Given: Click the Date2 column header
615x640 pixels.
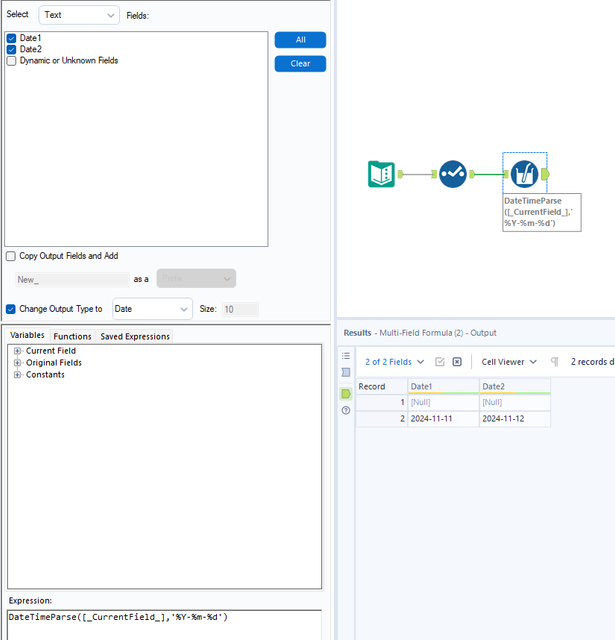Looking at the screenshot, I should (x=515, y=387).
